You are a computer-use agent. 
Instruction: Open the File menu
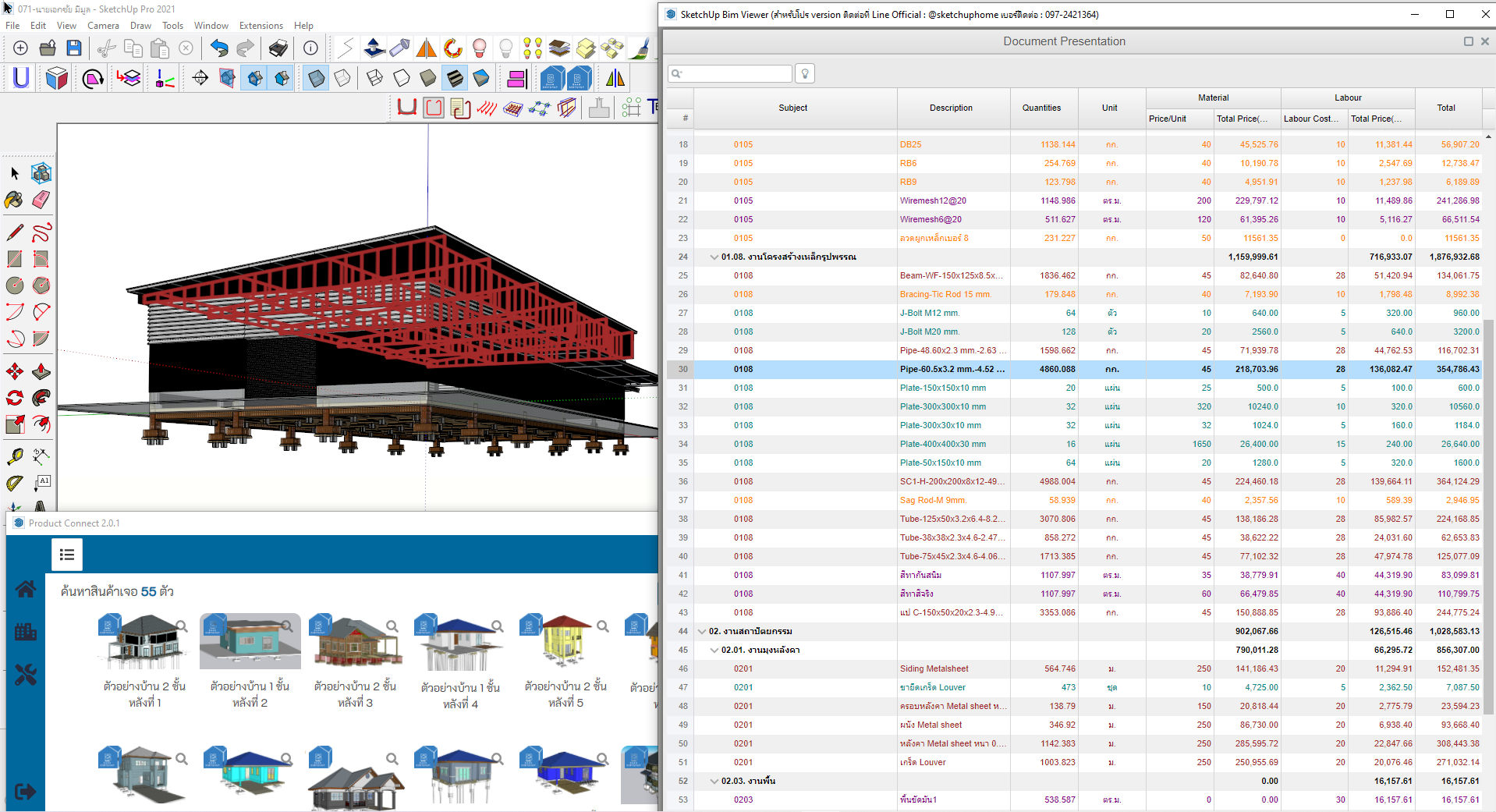pos(12,26)
